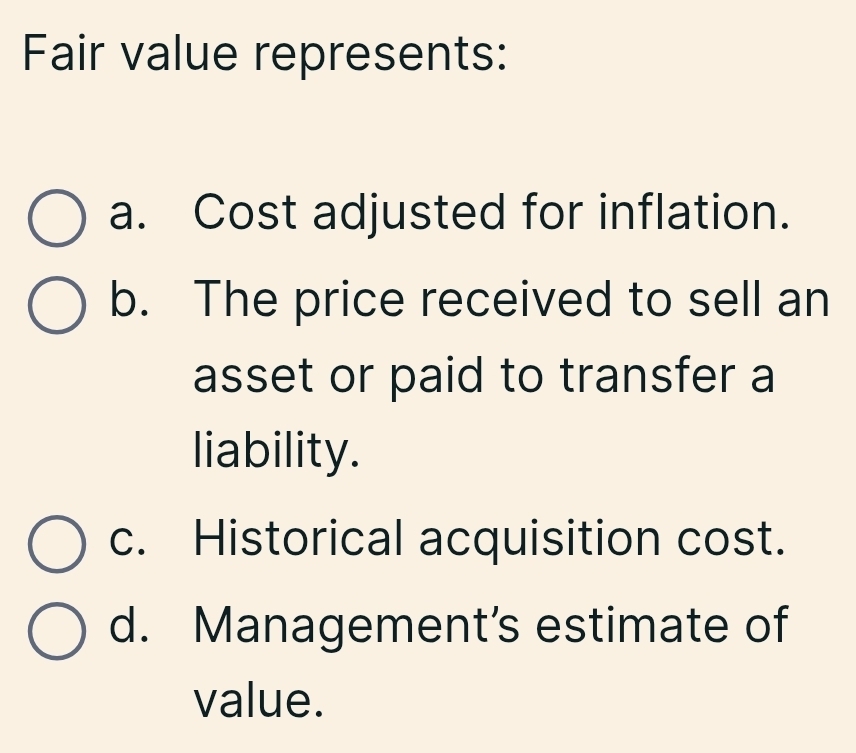The height and width of the screenshot is (753, 856).
Task: Choose the radio button for option c
Action: pyautogui.click(x=56, y=545)
